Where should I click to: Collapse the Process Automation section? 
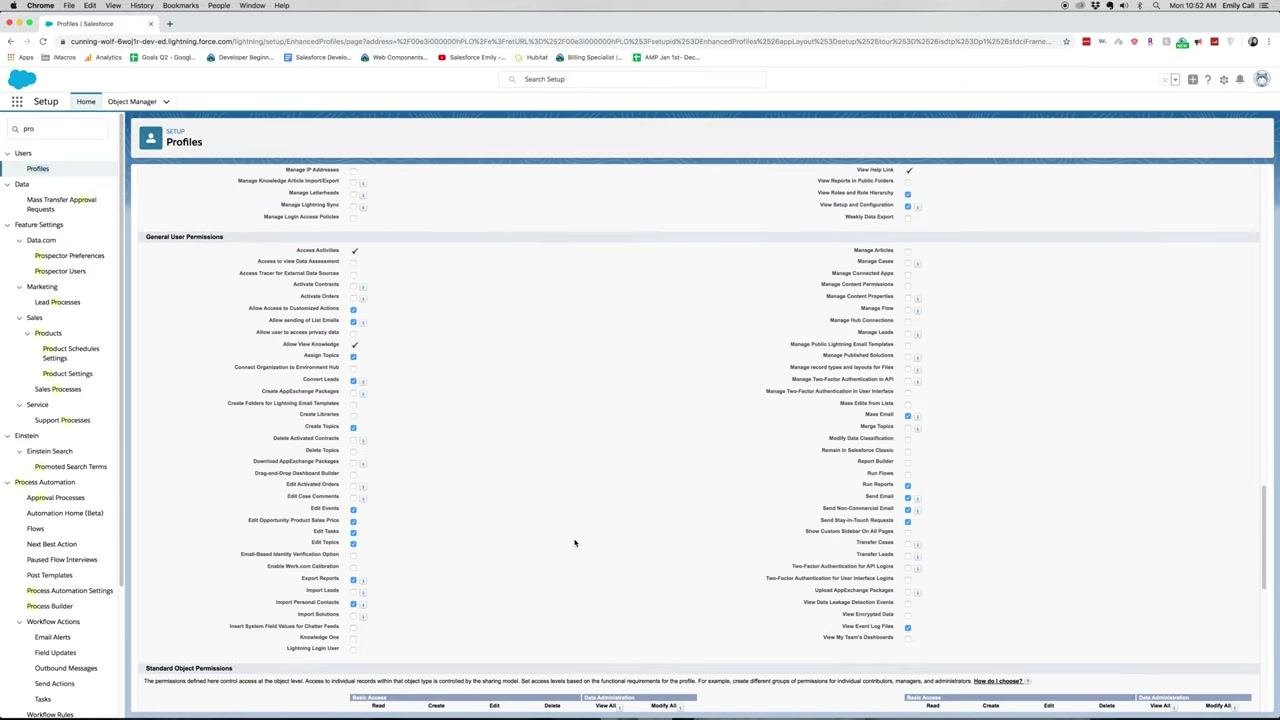[8, 483]
